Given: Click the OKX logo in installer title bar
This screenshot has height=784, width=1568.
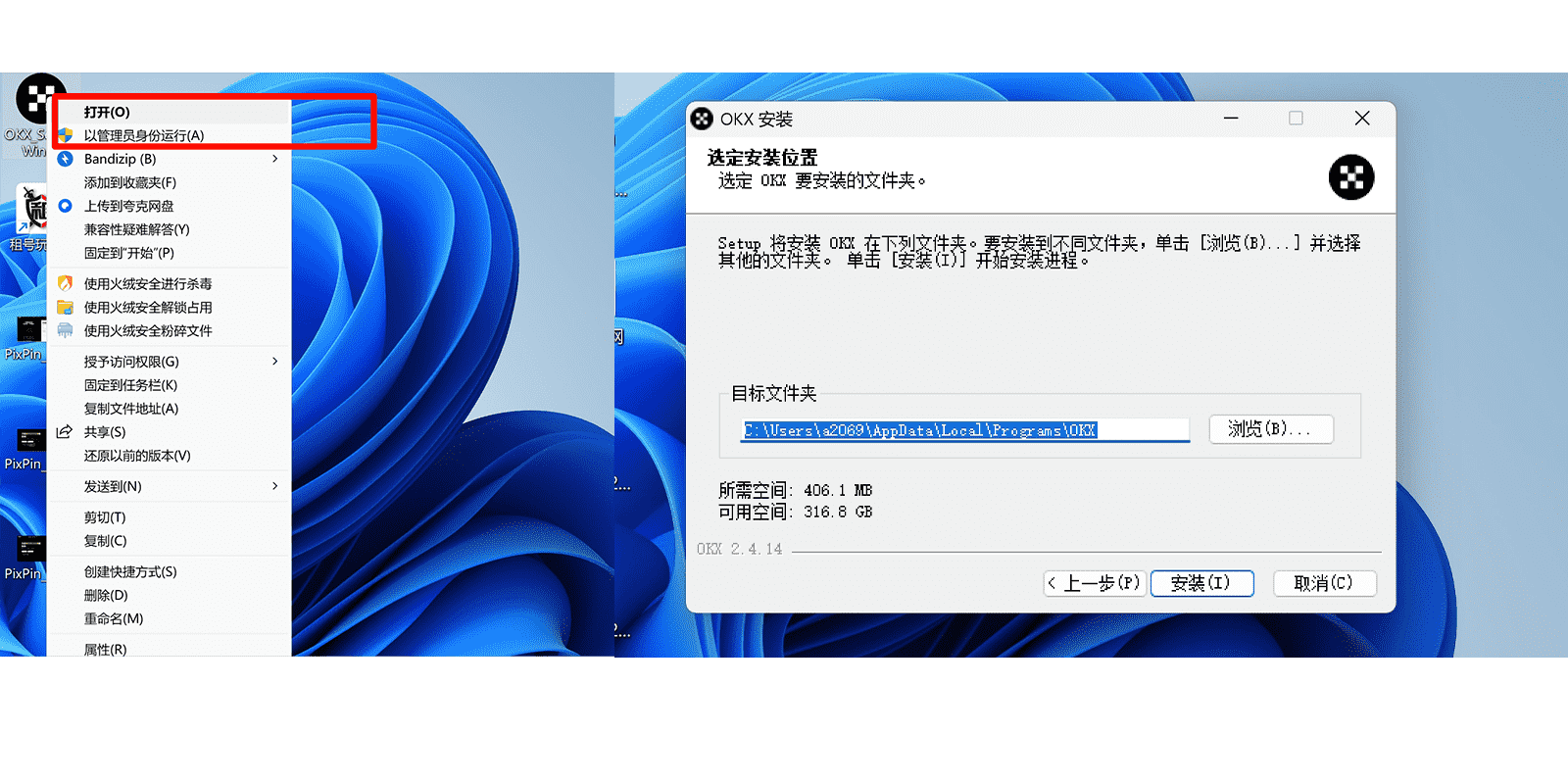Looking at the screenshot, I should click(x=702, y=119).
